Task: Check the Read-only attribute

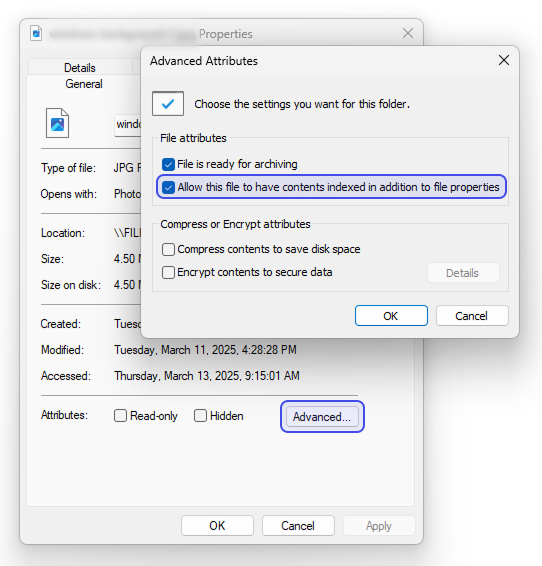Action: [x=120, y=415]
